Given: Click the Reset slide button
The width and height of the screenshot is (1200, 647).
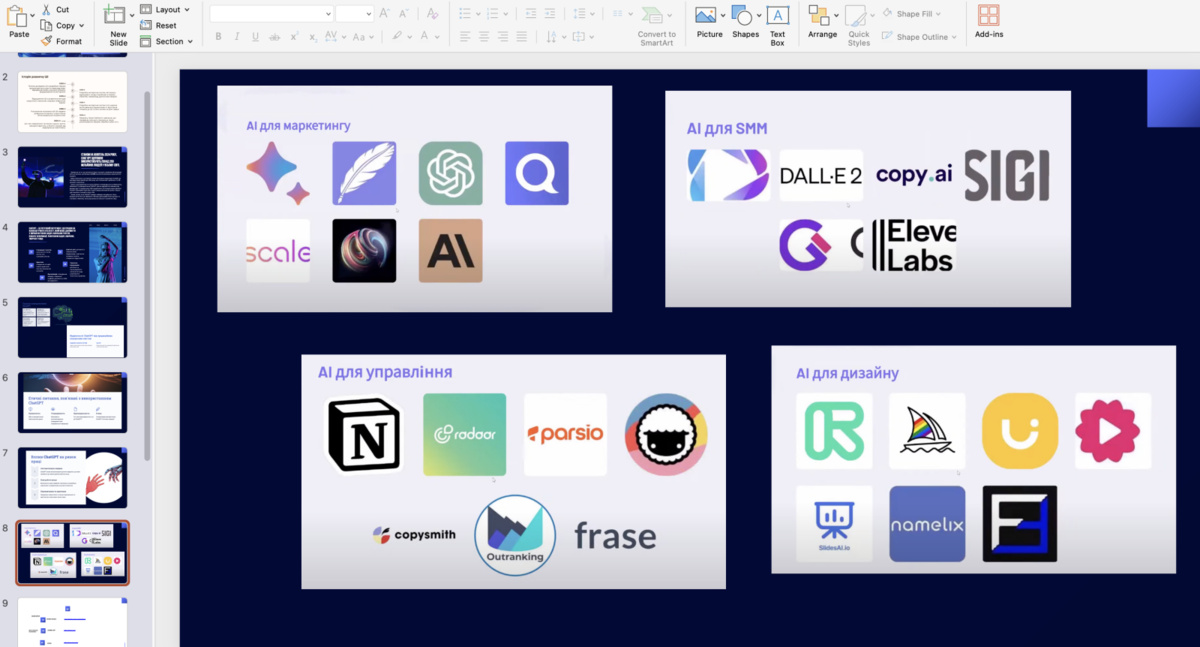Looking at the screenshot, I should [x=159, y=25].
